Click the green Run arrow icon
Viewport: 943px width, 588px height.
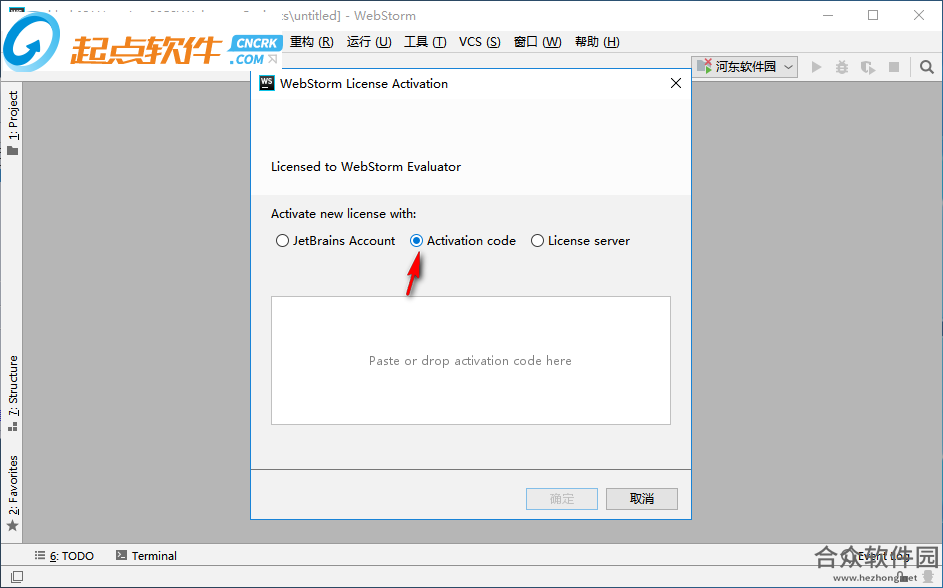816,67
